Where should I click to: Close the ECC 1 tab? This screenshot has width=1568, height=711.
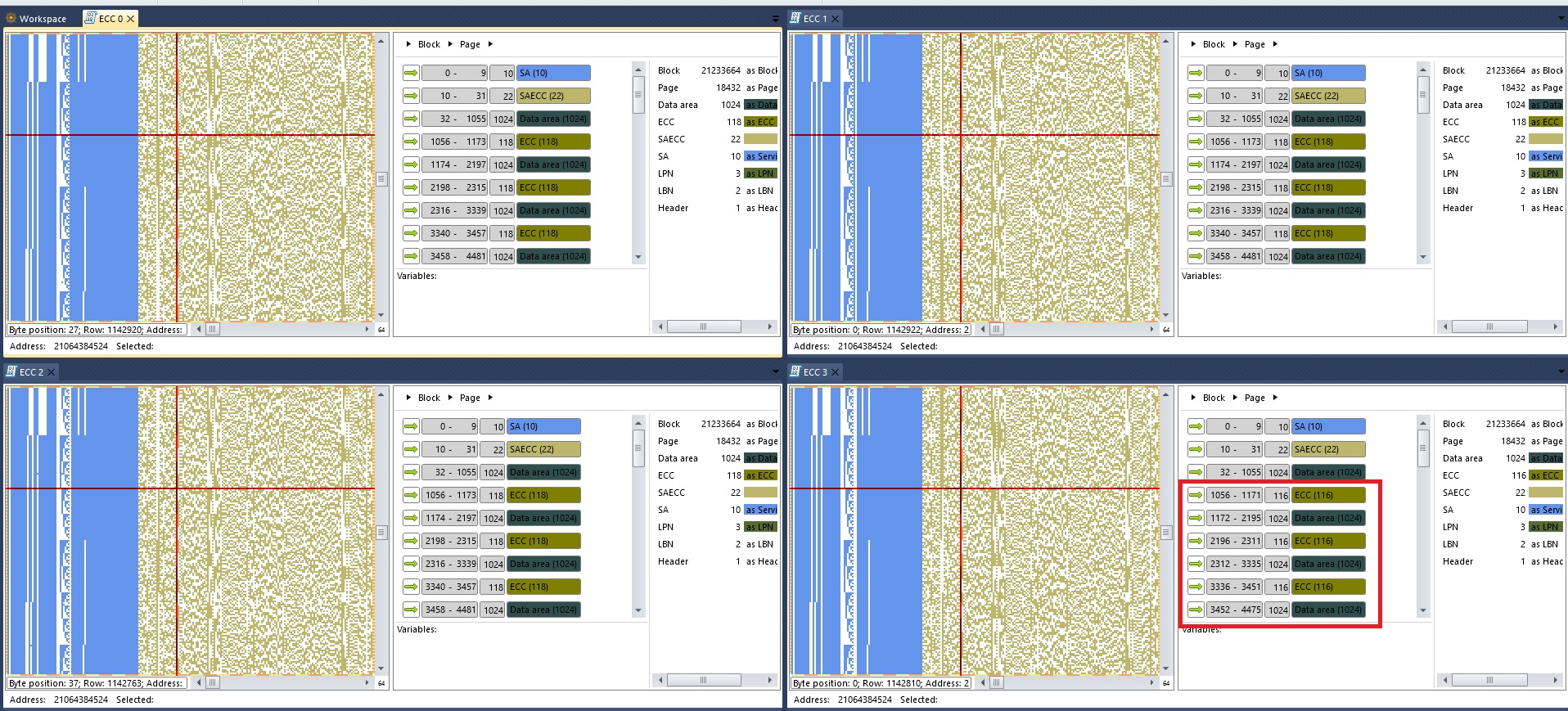tap(836, 19)
